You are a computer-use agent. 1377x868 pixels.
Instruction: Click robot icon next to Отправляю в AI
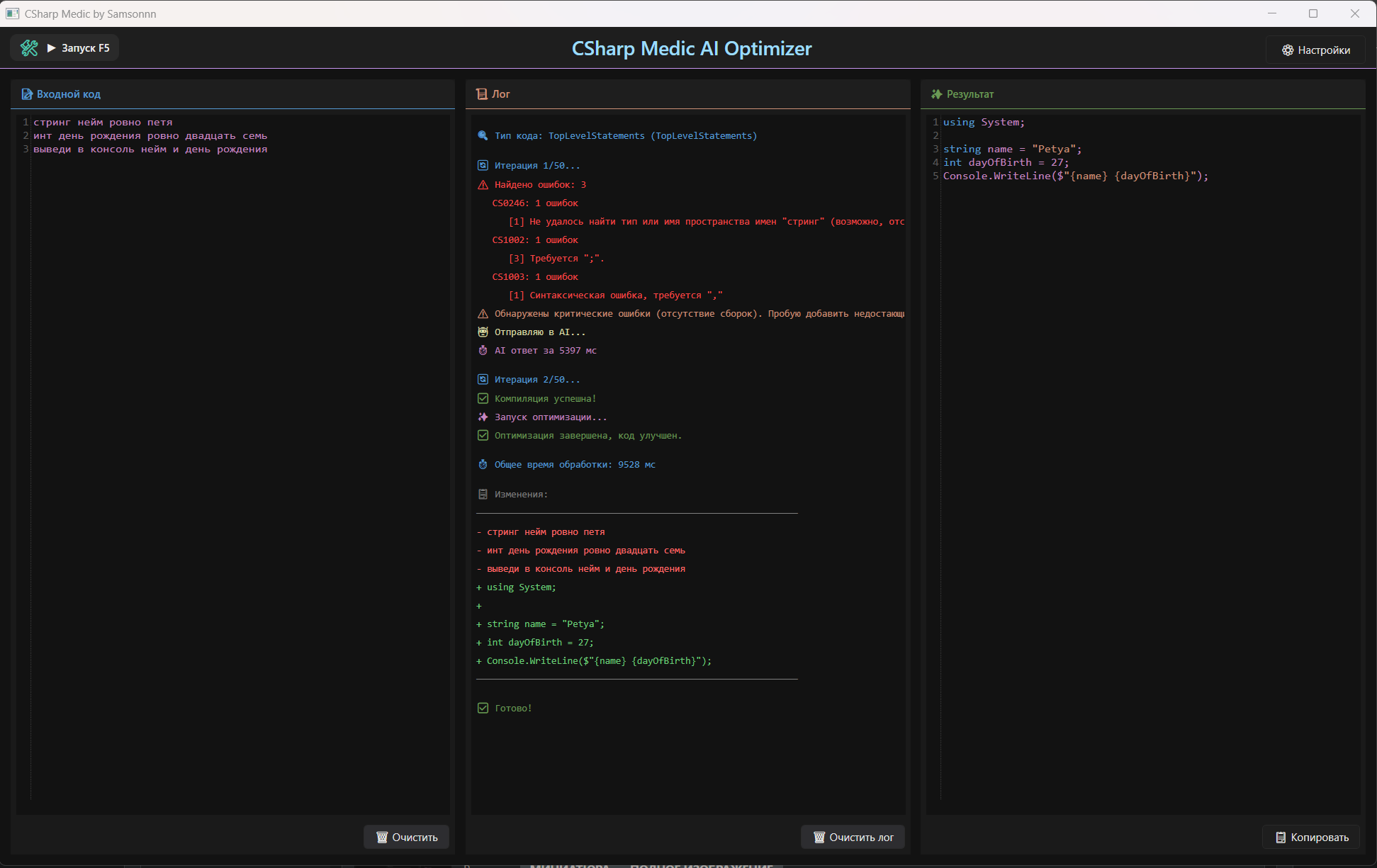coord(483,332)
